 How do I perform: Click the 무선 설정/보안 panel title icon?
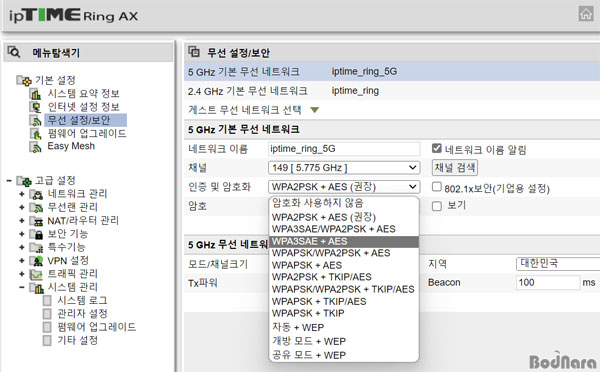194,52
